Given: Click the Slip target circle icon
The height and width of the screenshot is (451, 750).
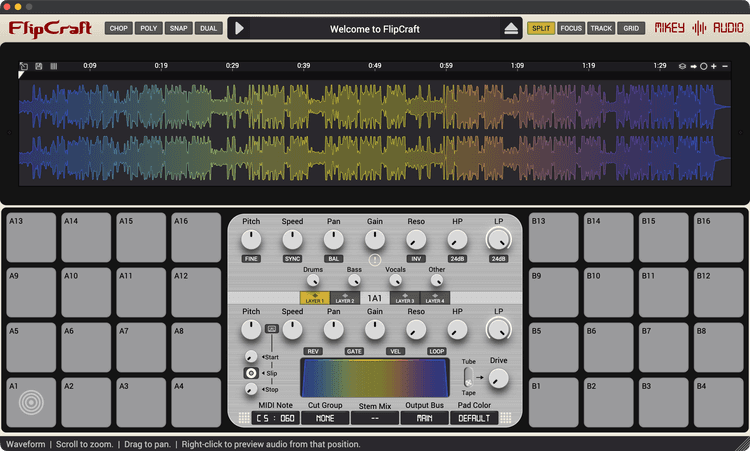Looking at the screenshot, I should tap(251, 373).
